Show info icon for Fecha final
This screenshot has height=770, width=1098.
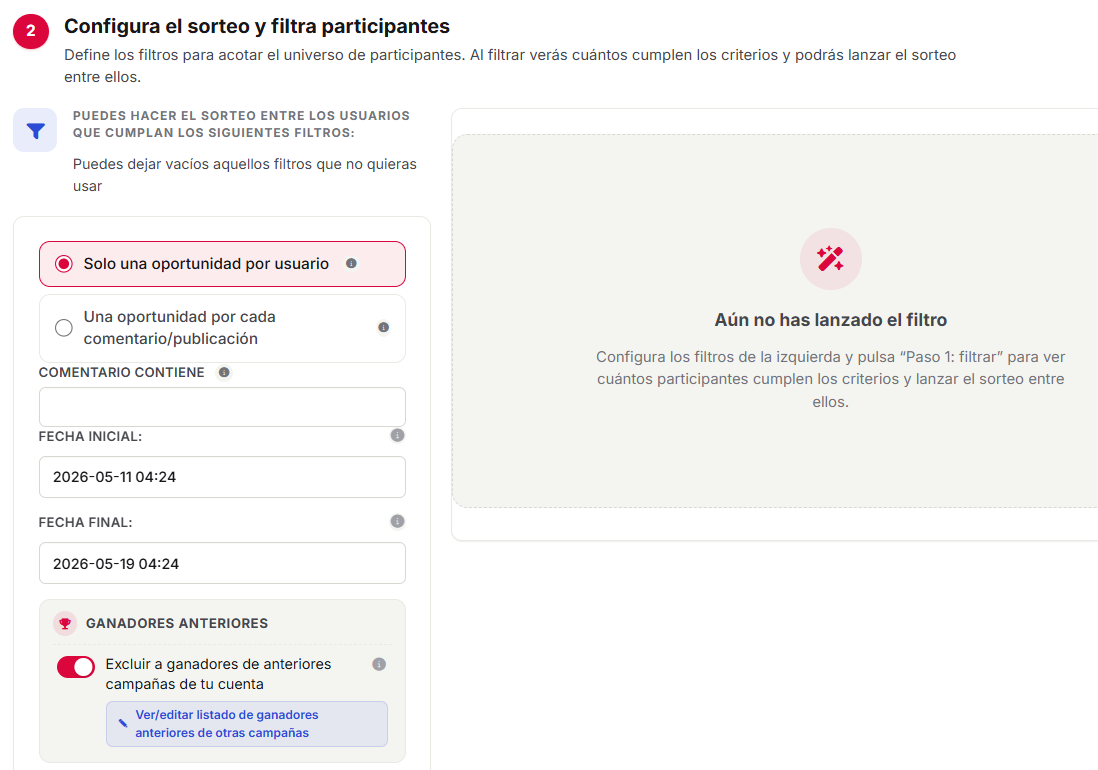click(x=397, y=522)
